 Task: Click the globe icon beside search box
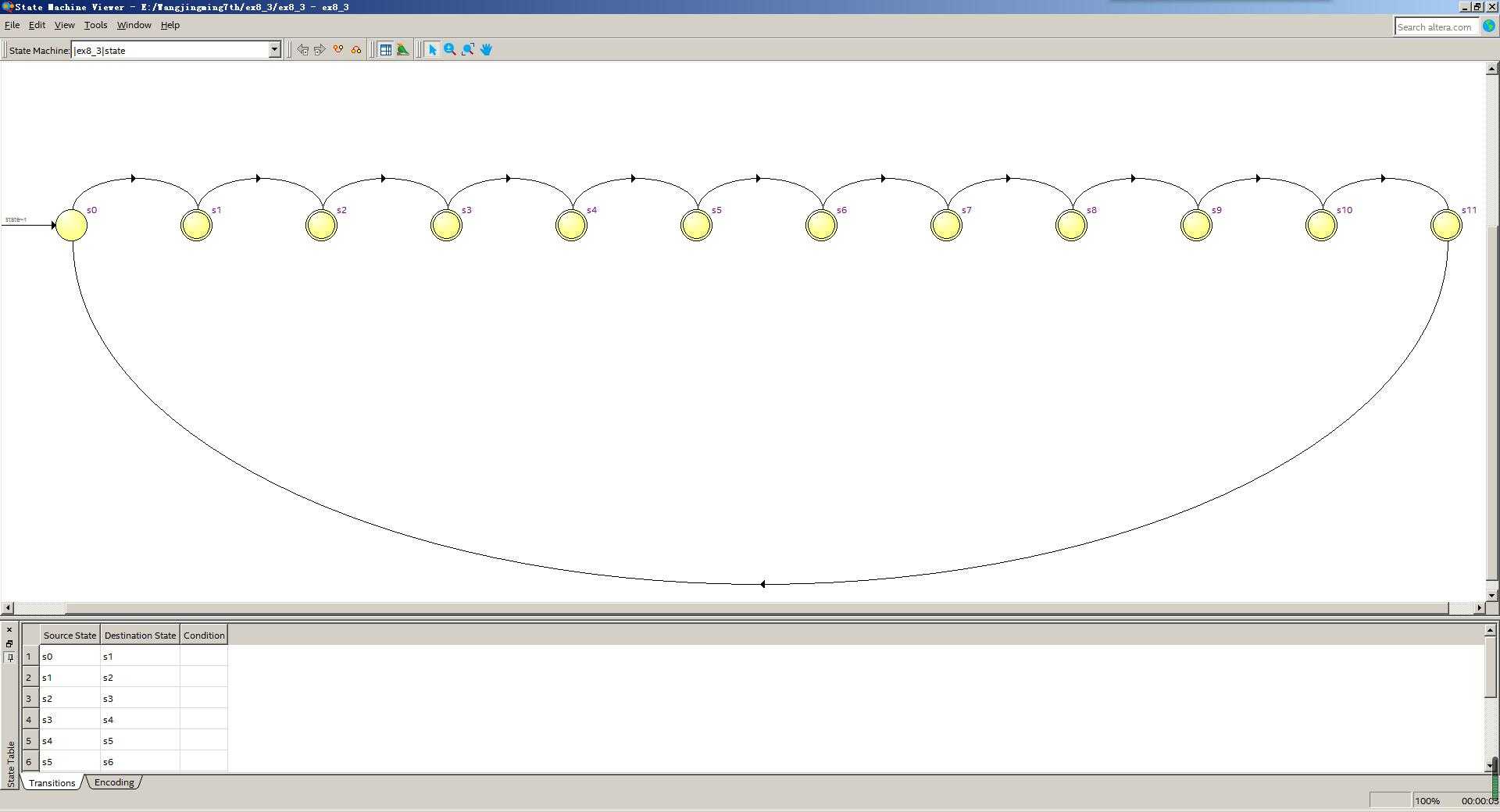(1488, 27)
